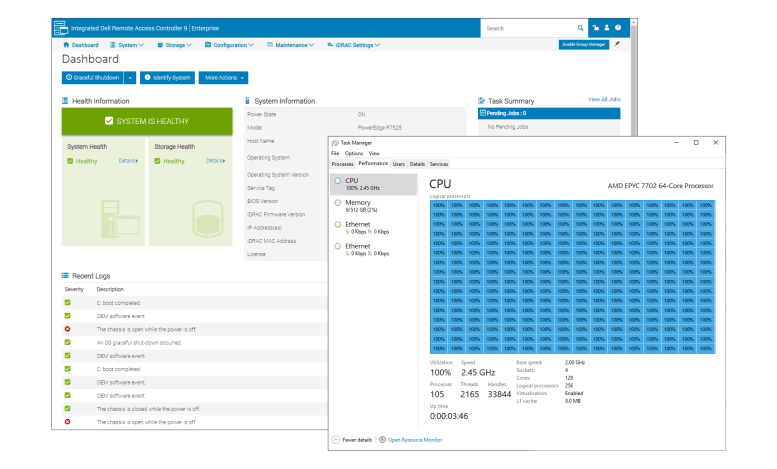Screen dimensions: 777x469
Task: Click the 'AMD EPYC 7702 64-Core Processor' label
Action: [661, 186]
